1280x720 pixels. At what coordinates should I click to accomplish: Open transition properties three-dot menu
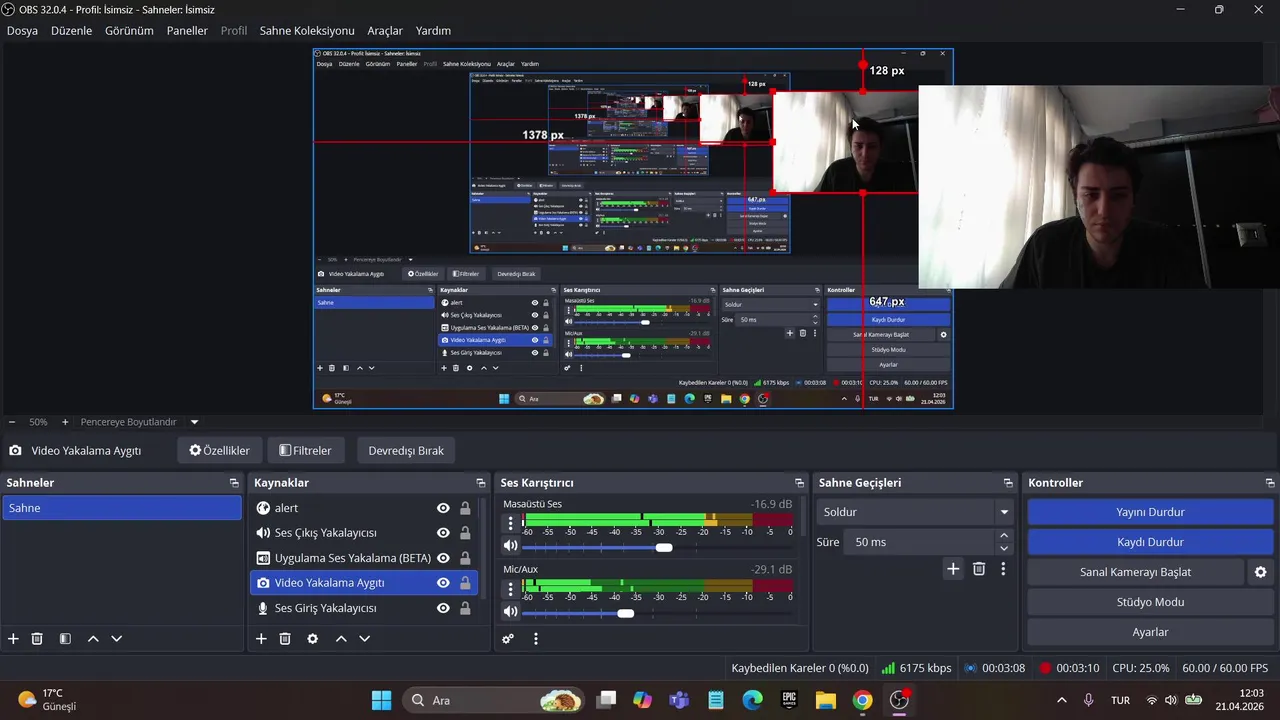(x=1003, y=568)
